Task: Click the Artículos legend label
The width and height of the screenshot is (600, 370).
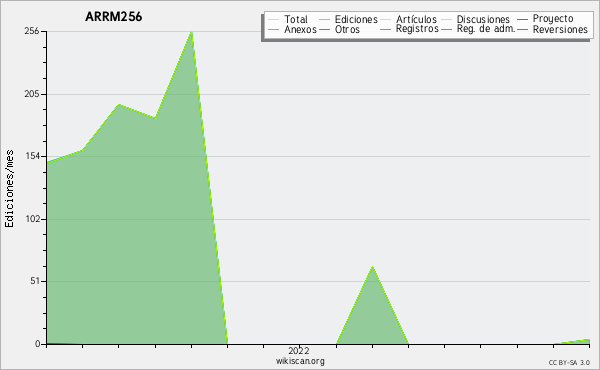Action: pyautogui.click(x=416, y=19)
